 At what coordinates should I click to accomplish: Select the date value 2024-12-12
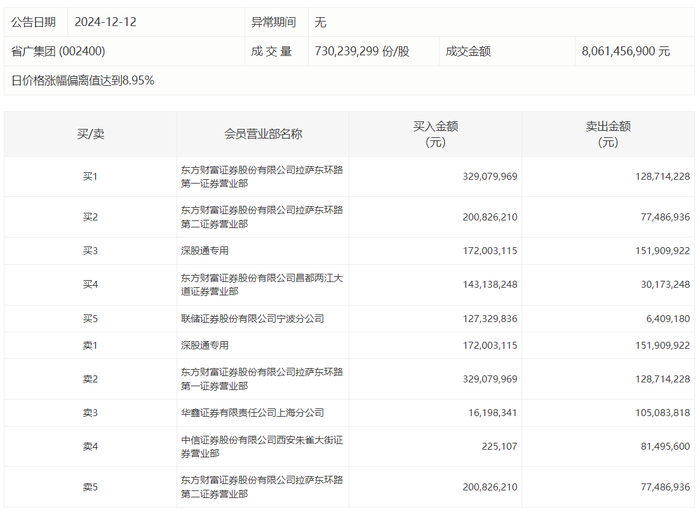pos(105,22)
